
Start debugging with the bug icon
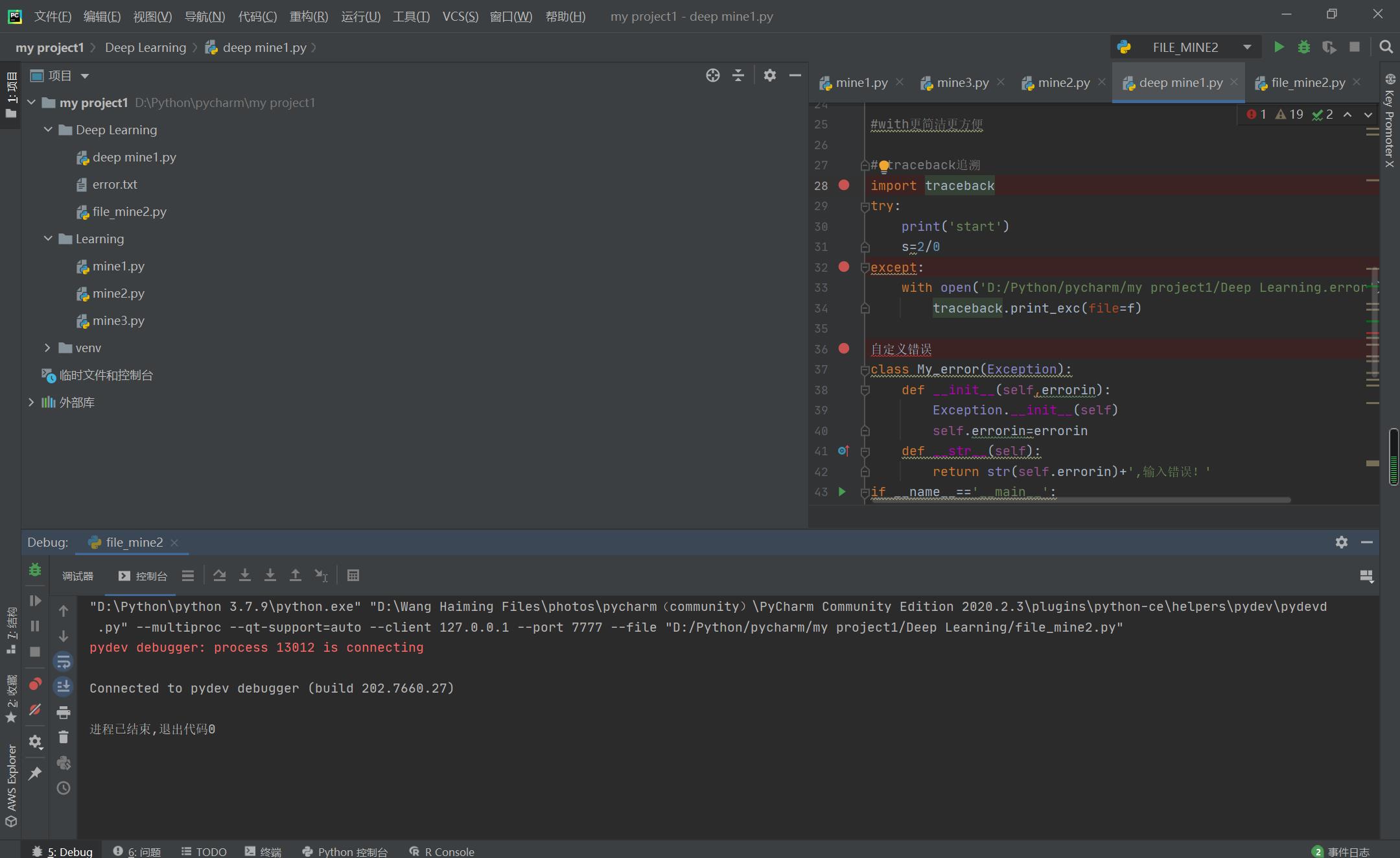[1304, 47]
